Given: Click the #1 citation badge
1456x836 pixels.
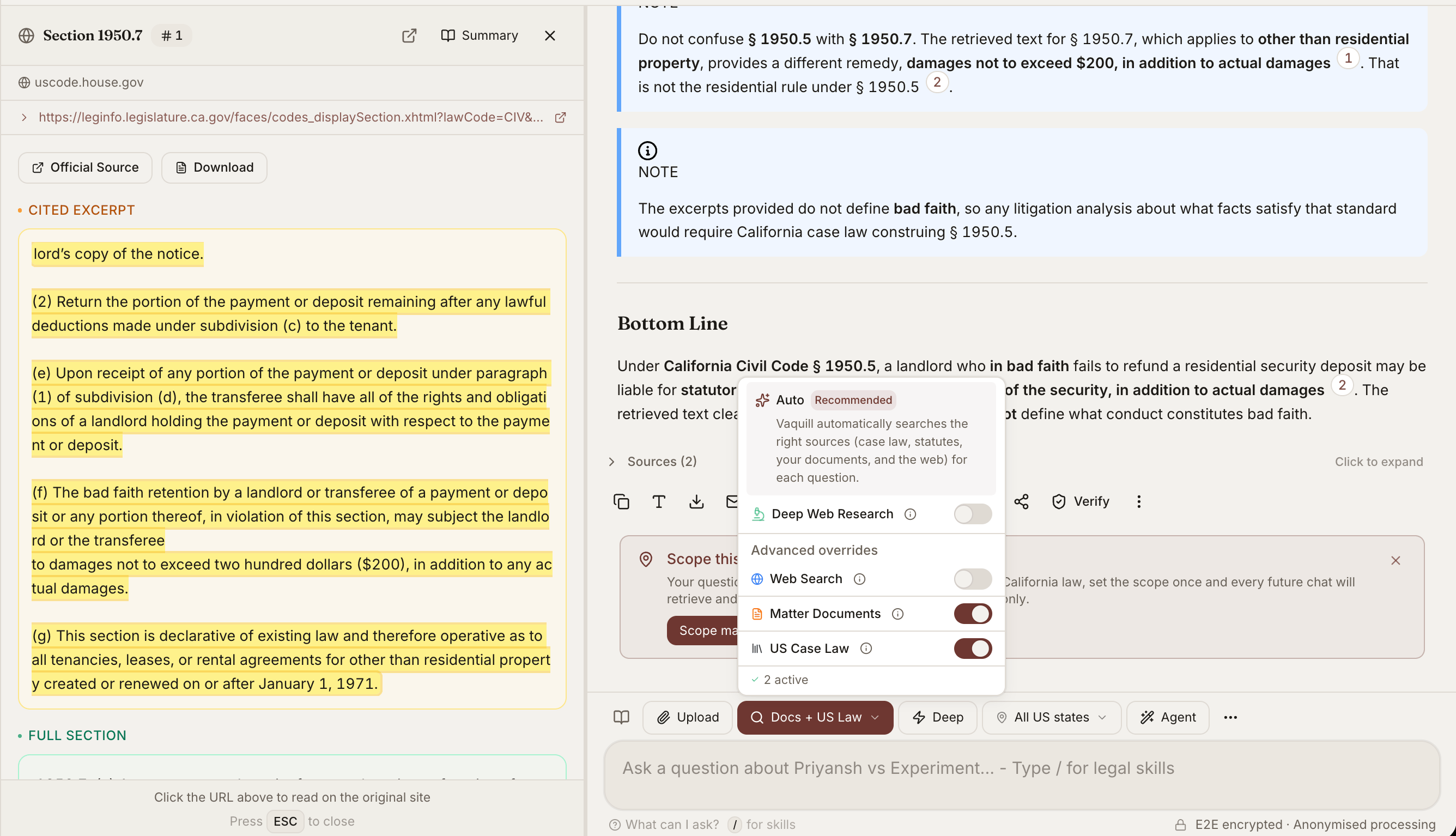Looking at the screenshot, I should point(172,35).
